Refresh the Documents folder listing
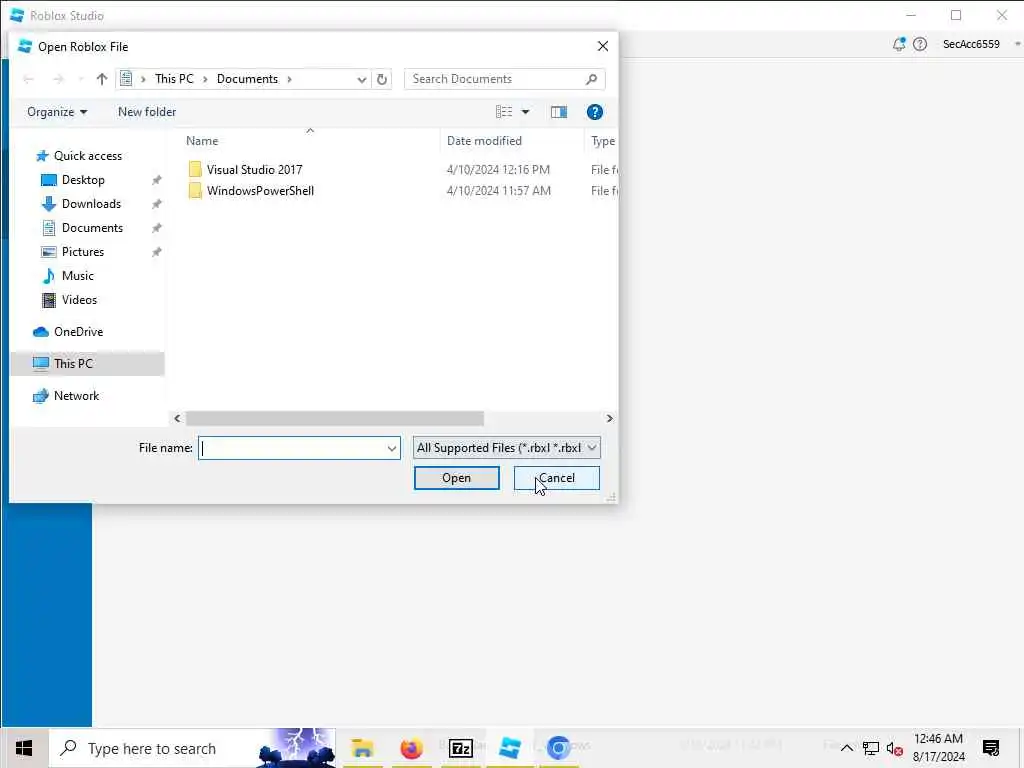Image resolution: width=1024 pixels, height=768 pixels. tap(382, 79)
